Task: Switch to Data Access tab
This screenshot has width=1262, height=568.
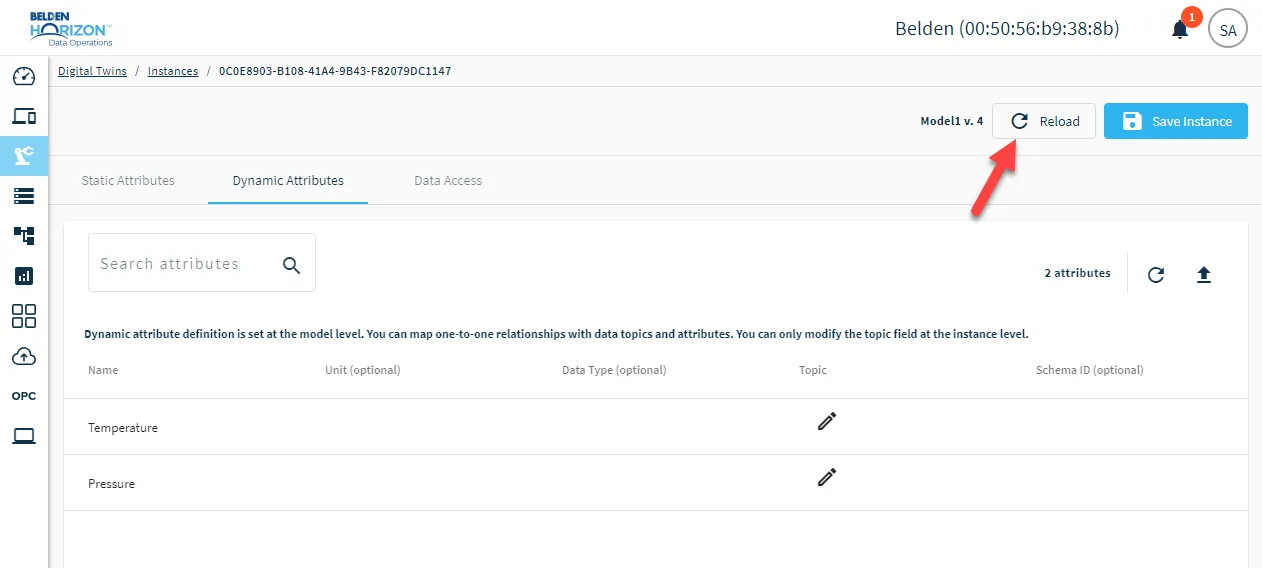Action: click(448, 181)
